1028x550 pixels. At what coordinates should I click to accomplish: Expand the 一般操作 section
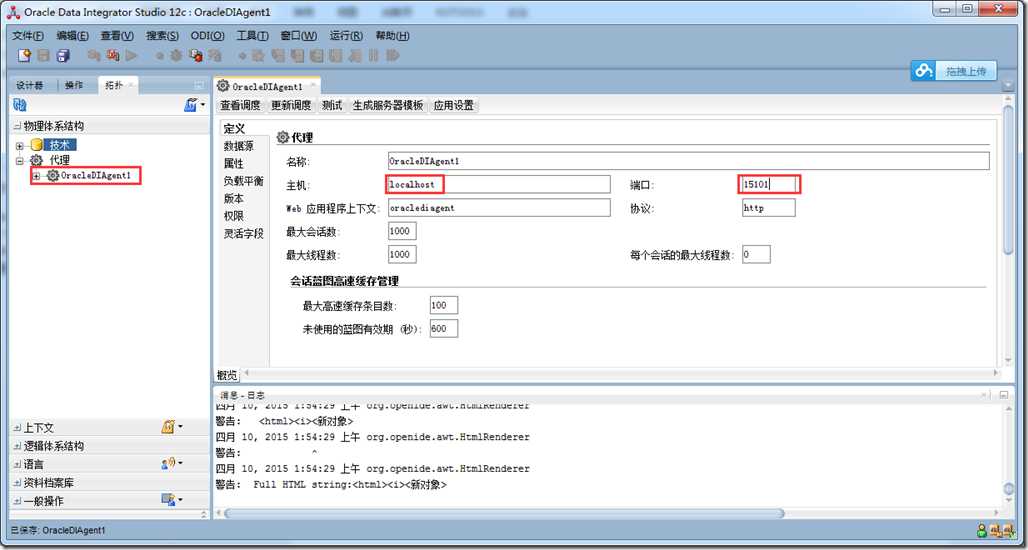pos(17,501)
